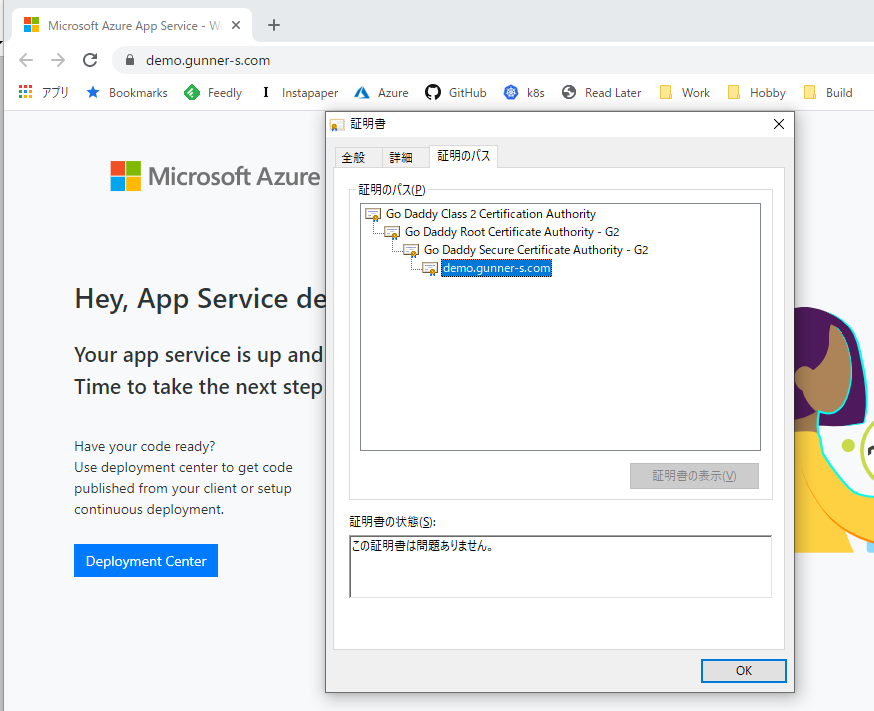
Task: Click certificate icon beside Go Daddy Root Certificate
Action: click(x=392, y=232)
